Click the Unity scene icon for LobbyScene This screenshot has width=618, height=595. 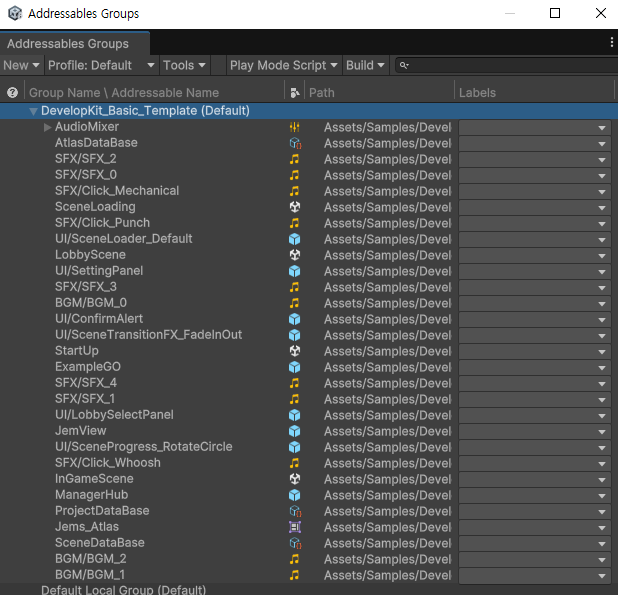pos(295,255)
